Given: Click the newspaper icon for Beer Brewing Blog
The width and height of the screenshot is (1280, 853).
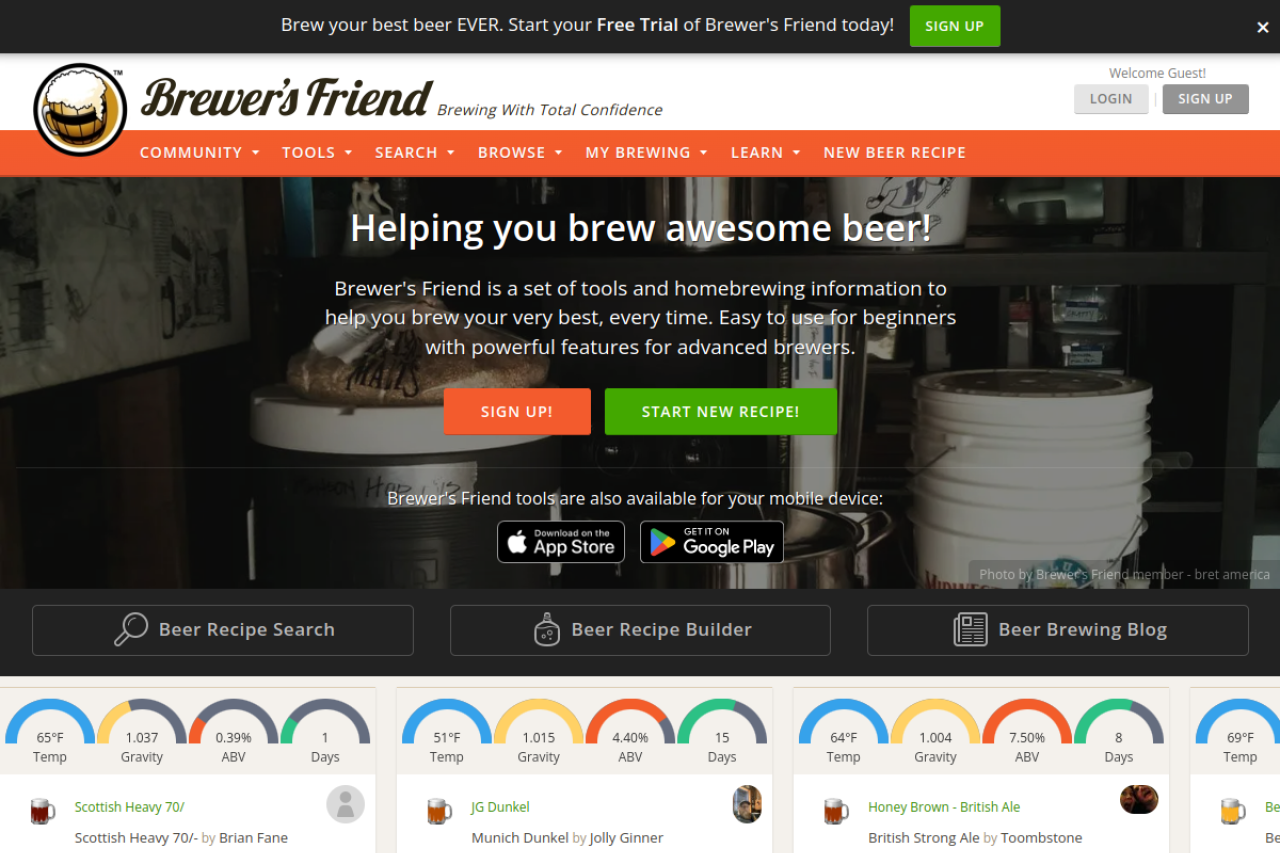Looking at the screenshot, I should [970, 630].
